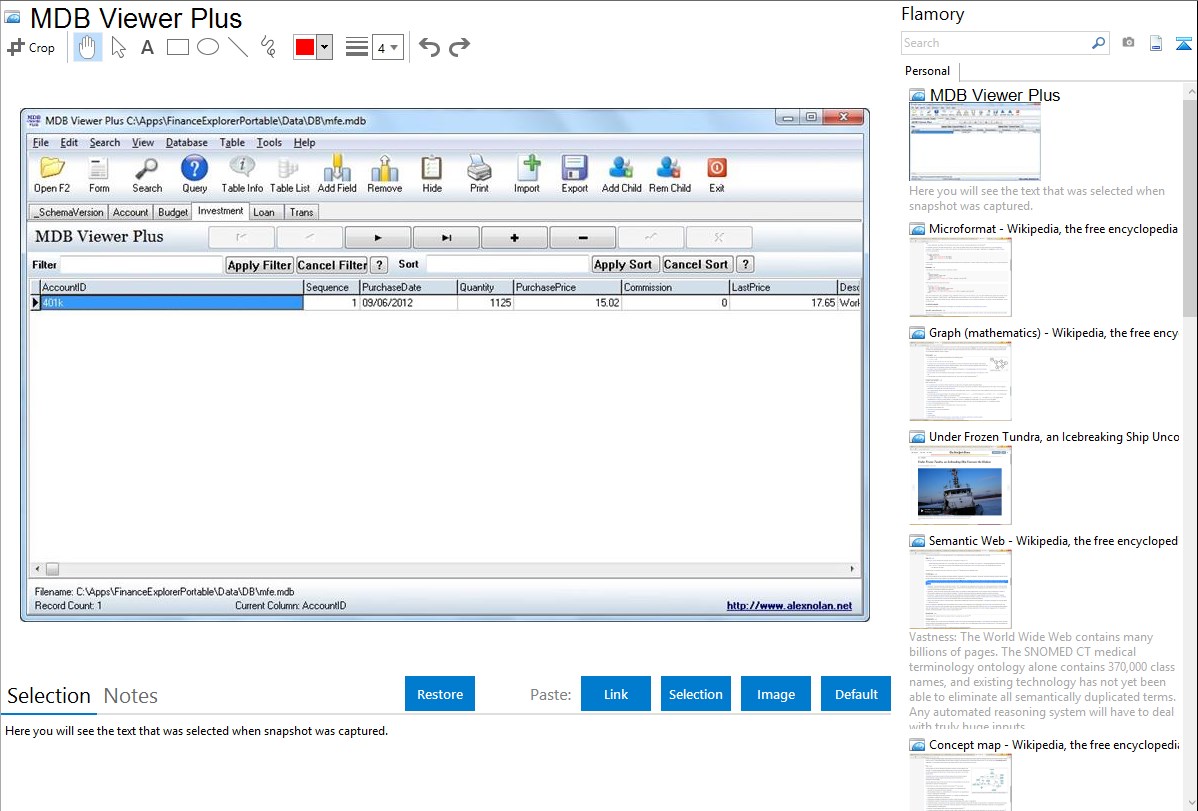The image size is (1198, 811).
Task: Open the line width dropdown showing 4
Action: [x=388, y=47]
